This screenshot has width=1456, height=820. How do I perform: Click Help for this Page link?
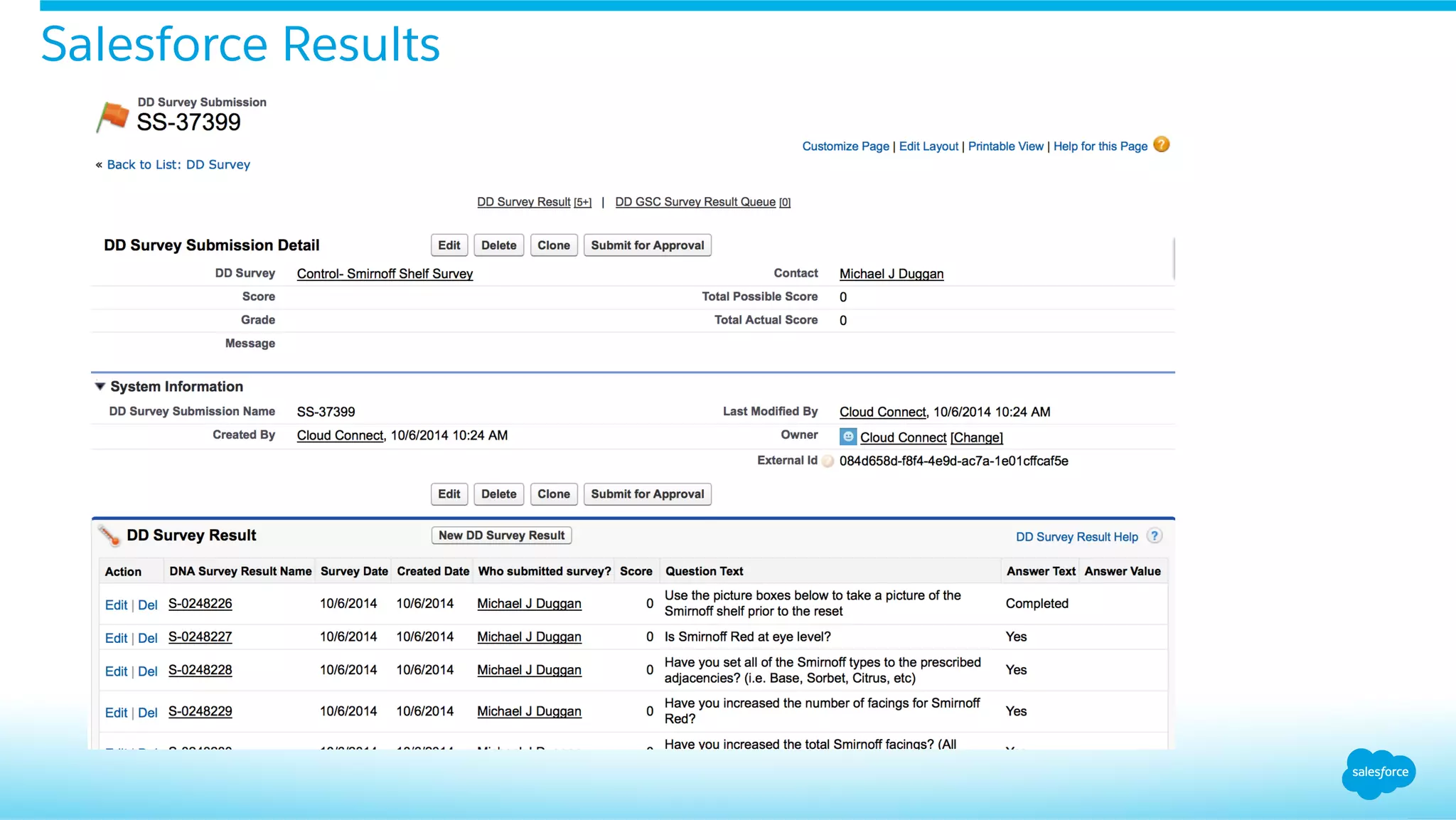coord(1100,146)
